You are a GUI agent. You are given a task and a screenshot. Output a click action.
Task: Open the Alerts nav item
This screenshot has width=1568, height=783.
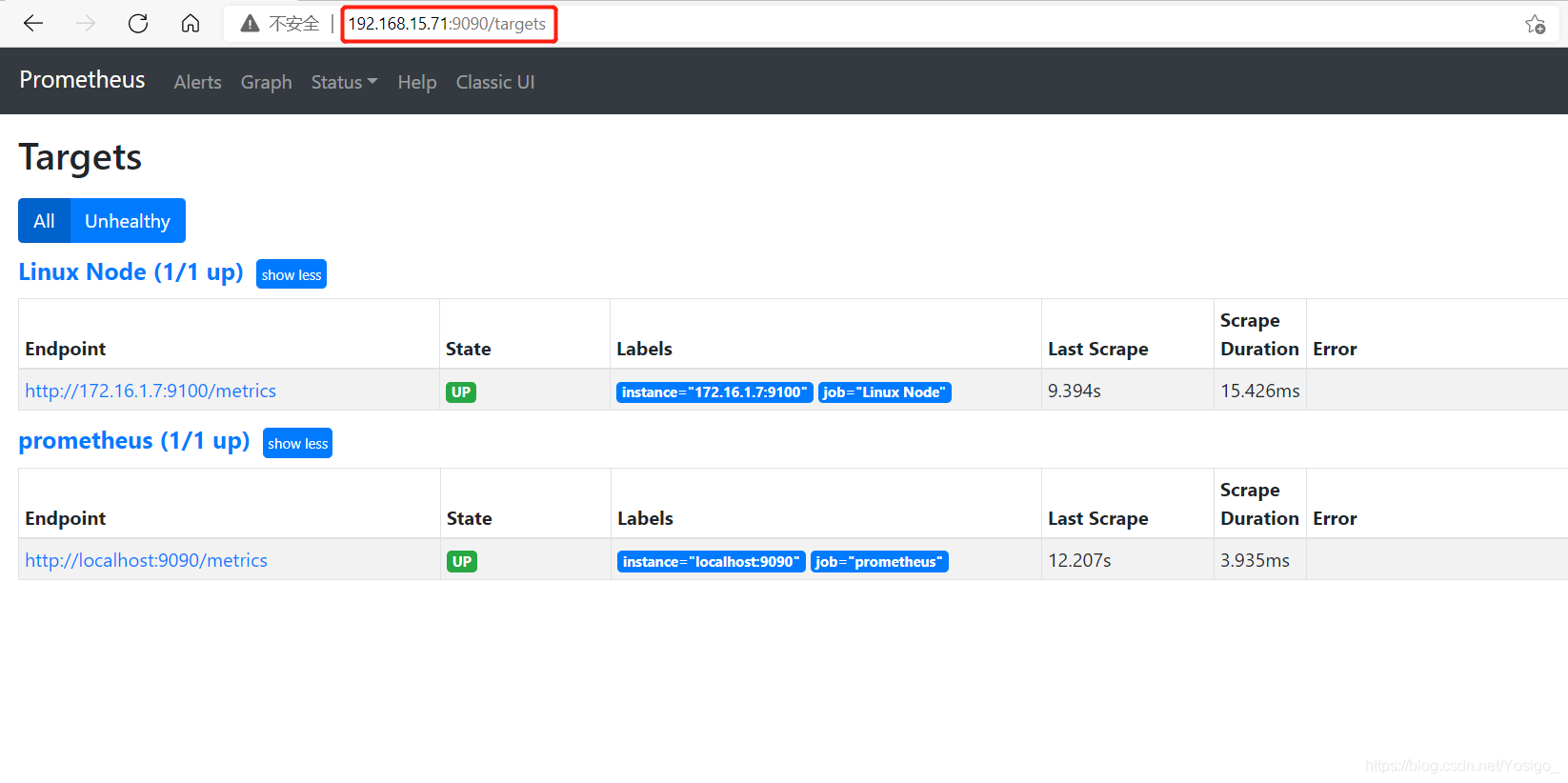(197, 82)
